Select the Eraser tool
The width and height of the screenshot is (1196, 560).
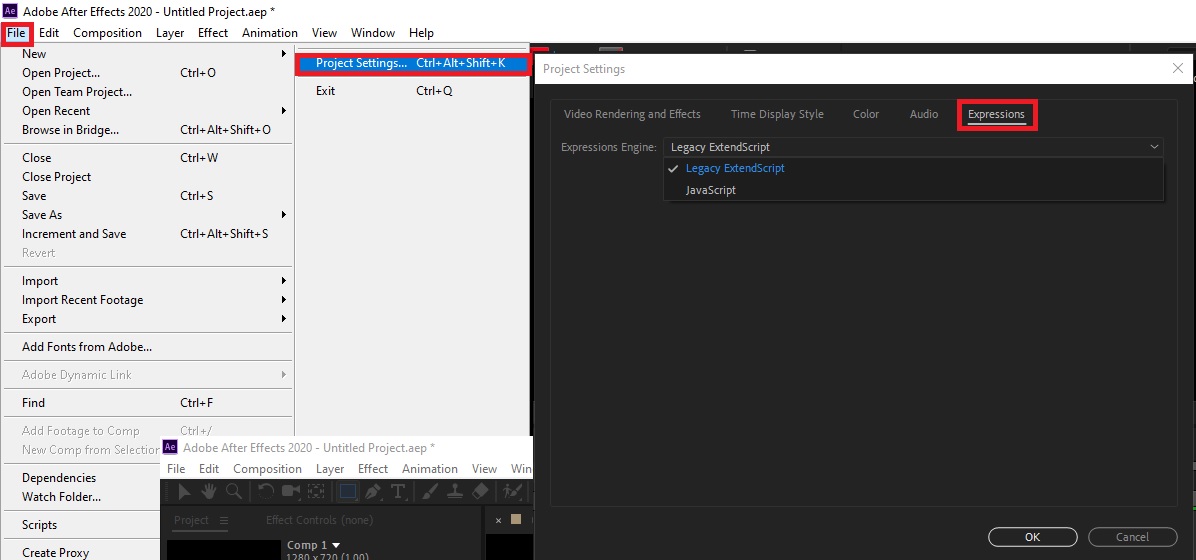pos(479,491)
